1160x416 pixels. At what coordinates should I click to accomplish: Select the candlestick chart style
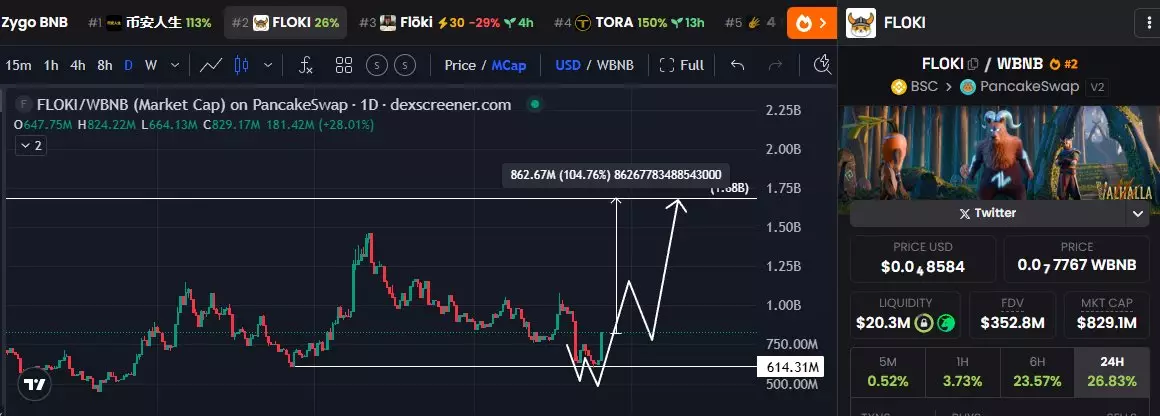click(240, 66)
